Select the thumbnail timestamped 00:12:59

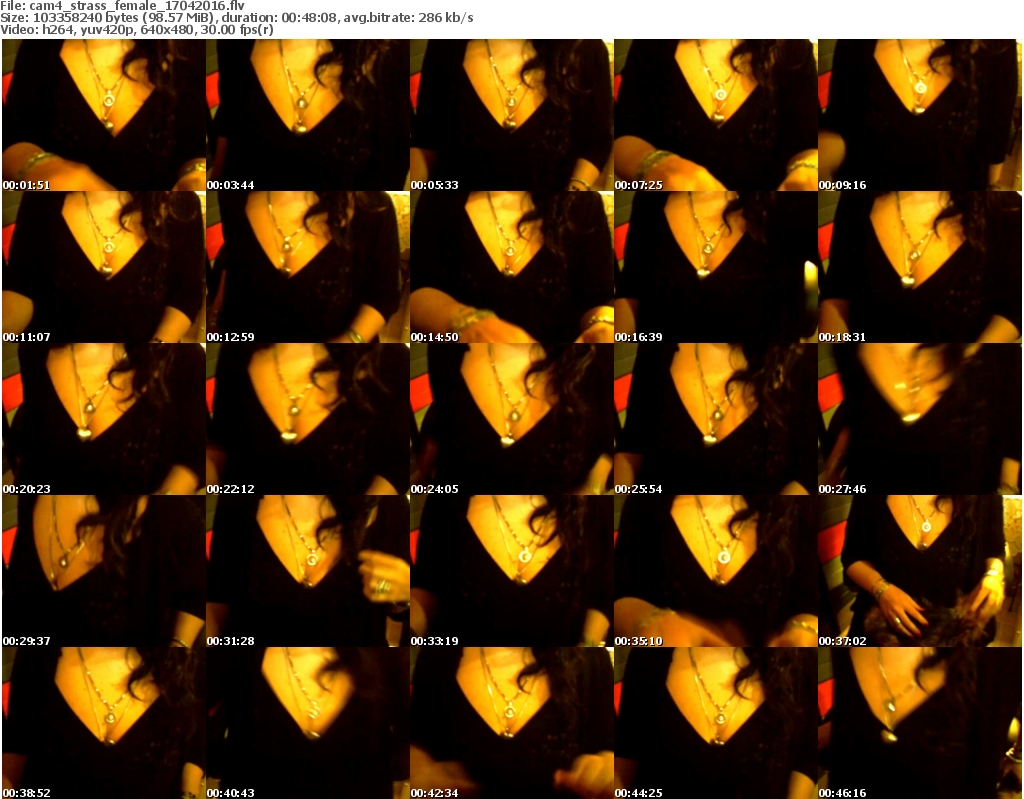pos(308,267)
